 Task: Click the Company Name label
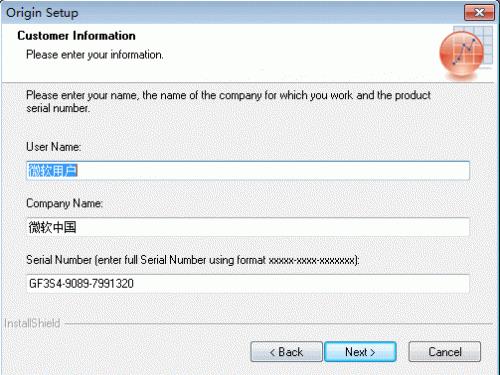pos(65,203)
